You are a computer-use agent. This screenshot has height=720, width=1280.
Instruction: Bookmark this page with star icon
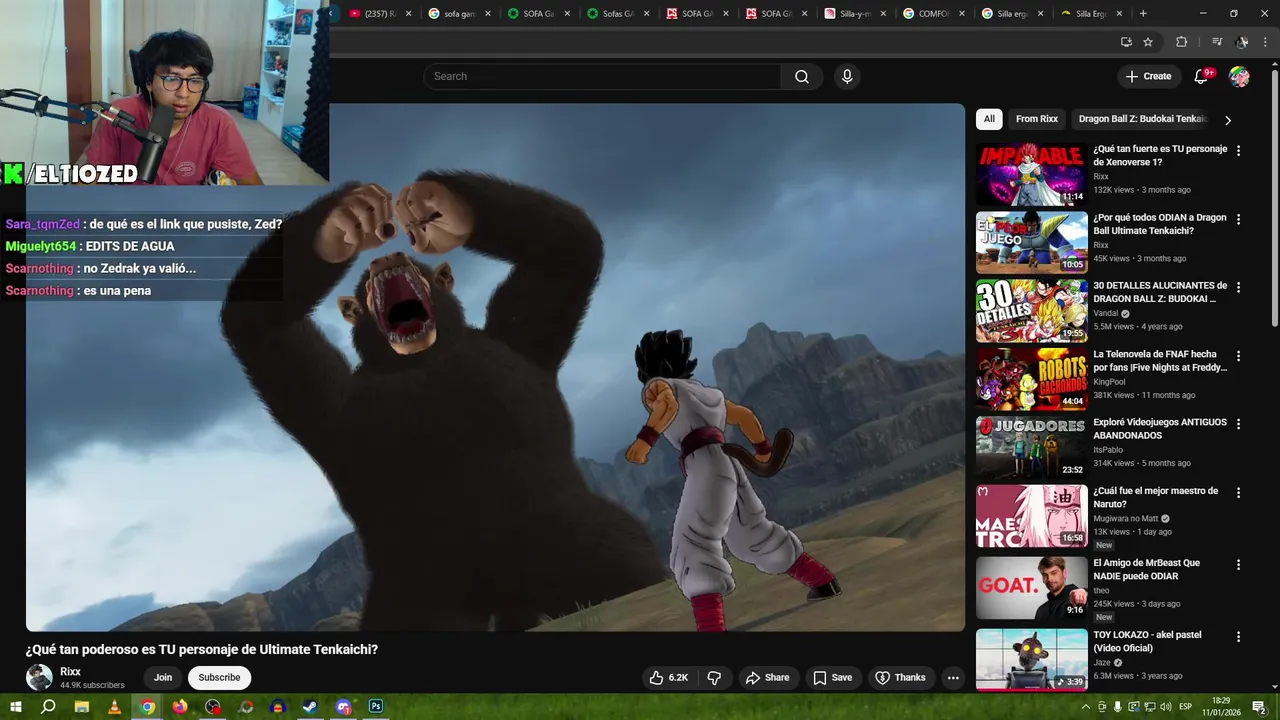(1148, 42)
